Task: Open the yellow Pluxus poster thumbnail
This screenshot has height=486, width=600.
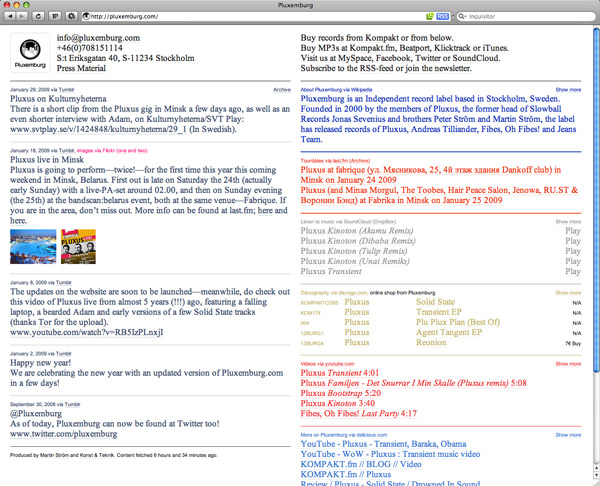Action: coord(78,246)
